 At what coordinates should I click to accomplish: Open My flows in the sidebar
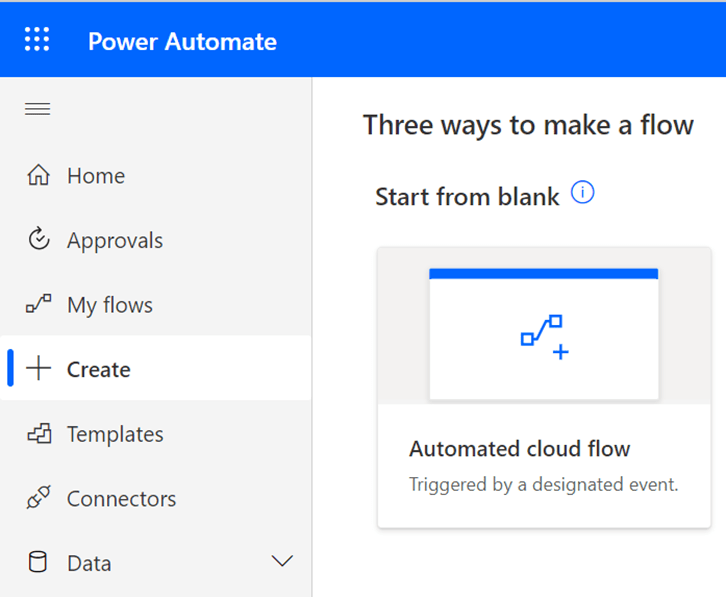tap(156, 304)
